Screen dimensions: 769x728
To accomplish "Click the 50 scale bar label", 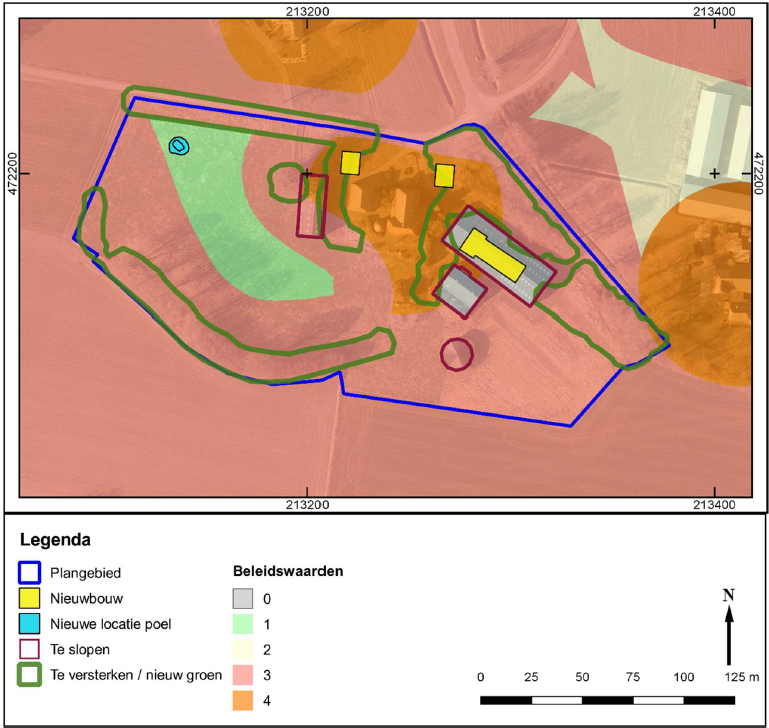I will [x=582, y=677].
